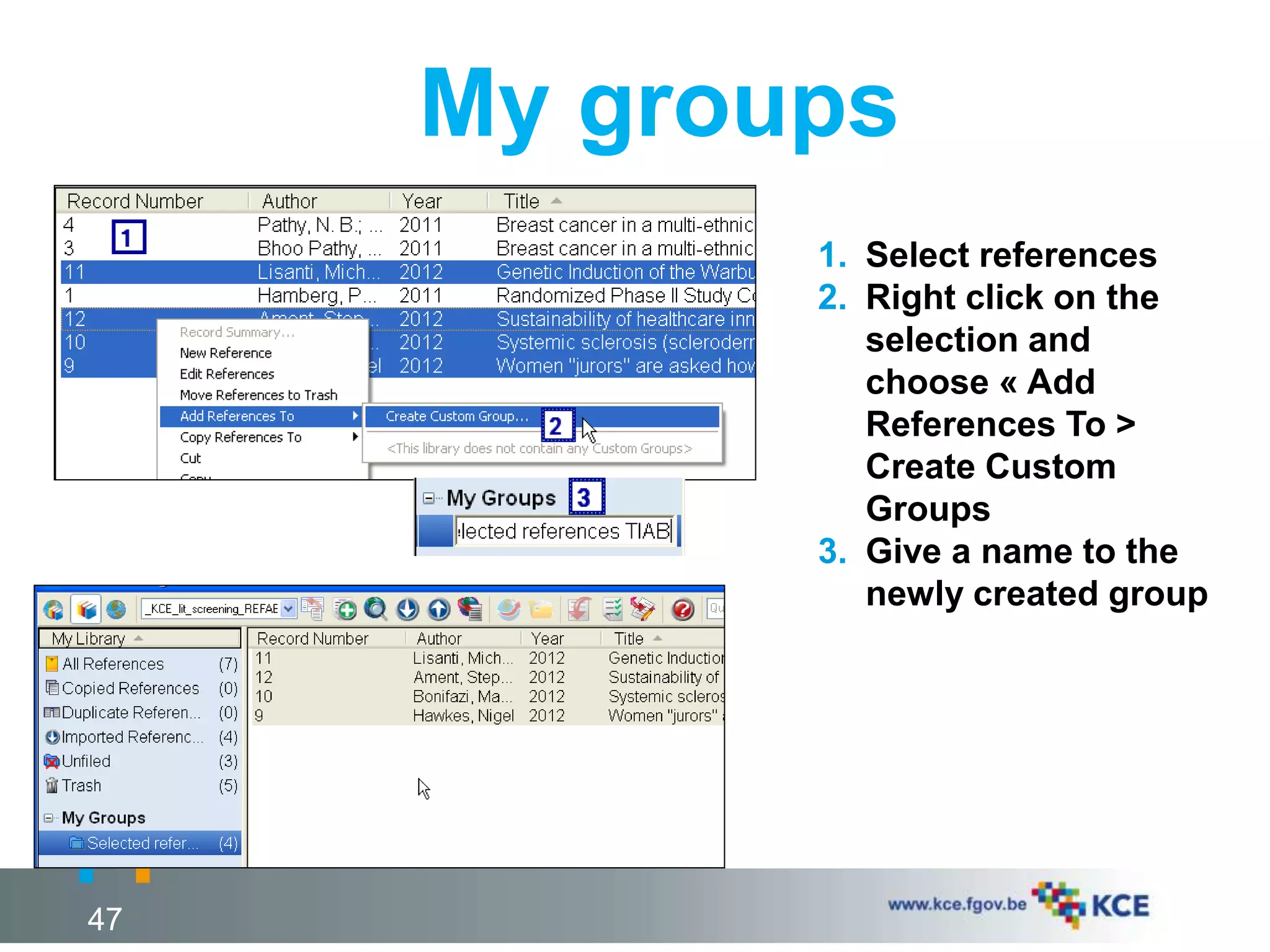Click the Open Link globe arrow icon

[x=509, y=609]
